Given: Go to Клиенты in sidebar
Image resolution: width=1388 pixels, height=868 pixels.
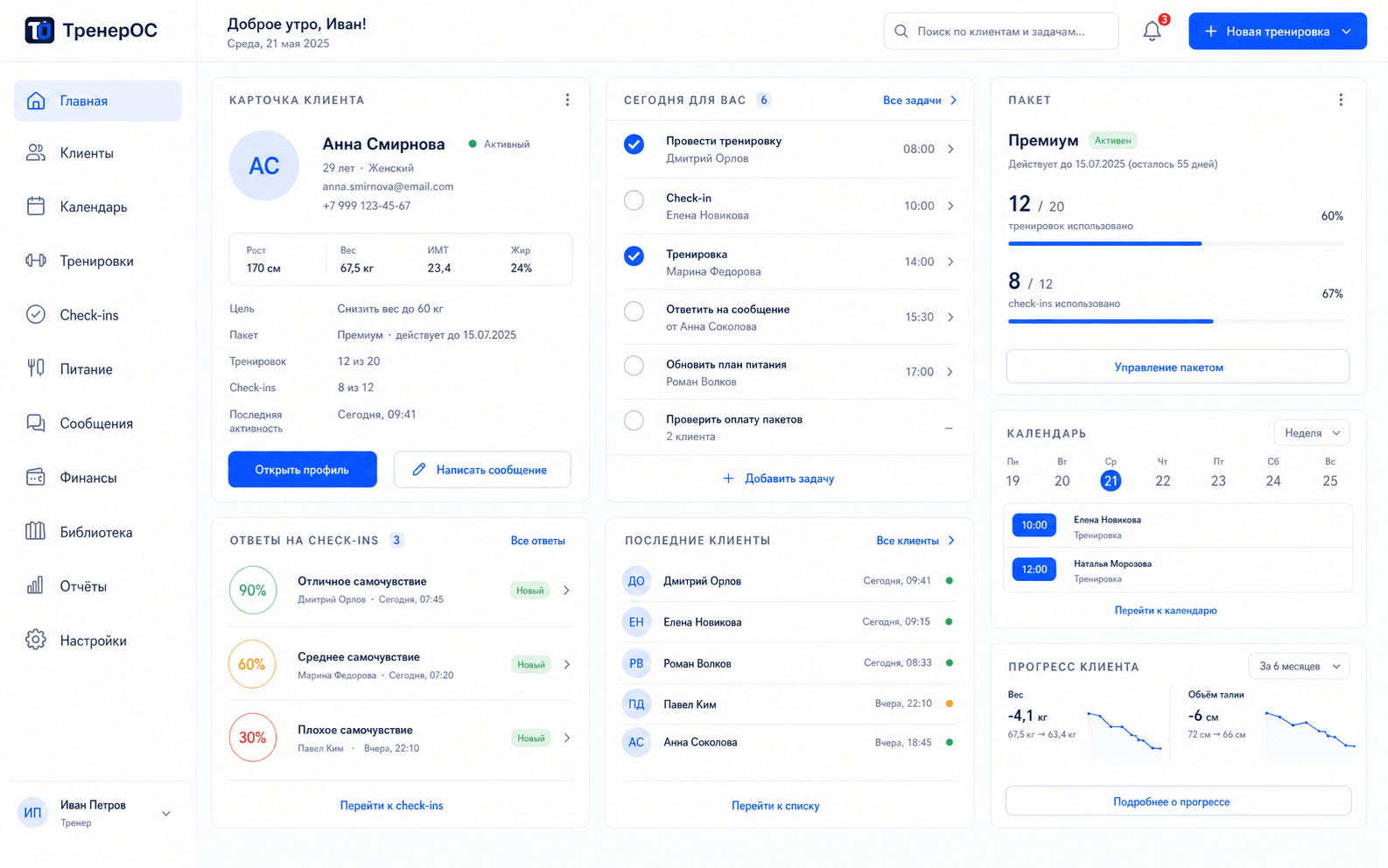Looking at the screenshot, I should [98, 153].
